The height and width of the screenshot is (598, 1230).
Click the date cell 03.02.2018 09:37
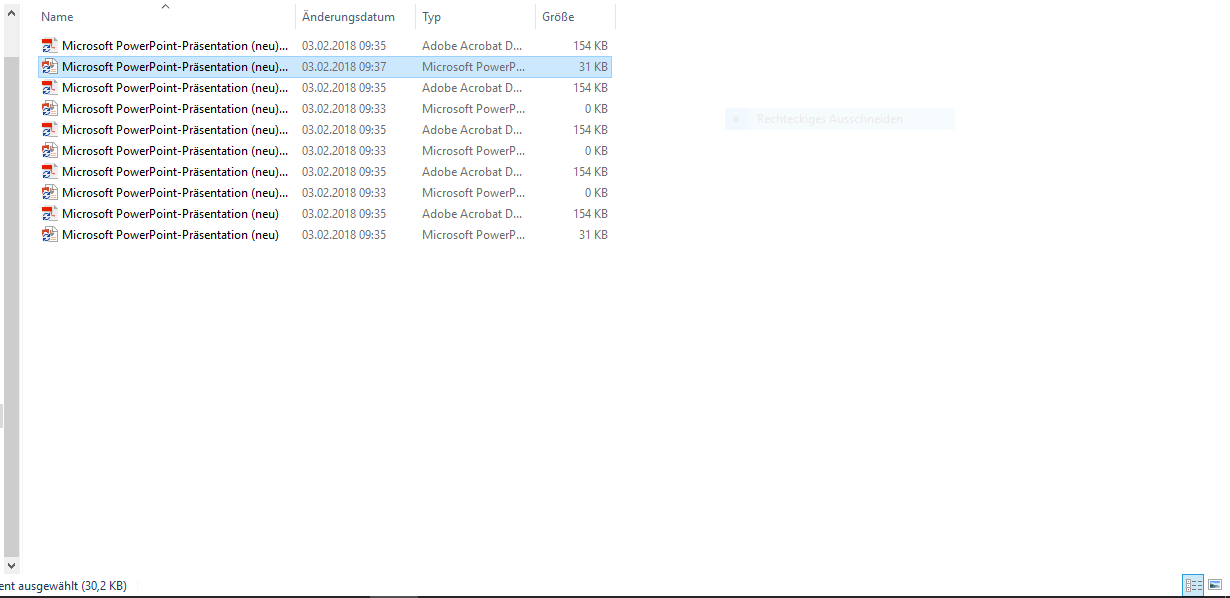(344, 67)
